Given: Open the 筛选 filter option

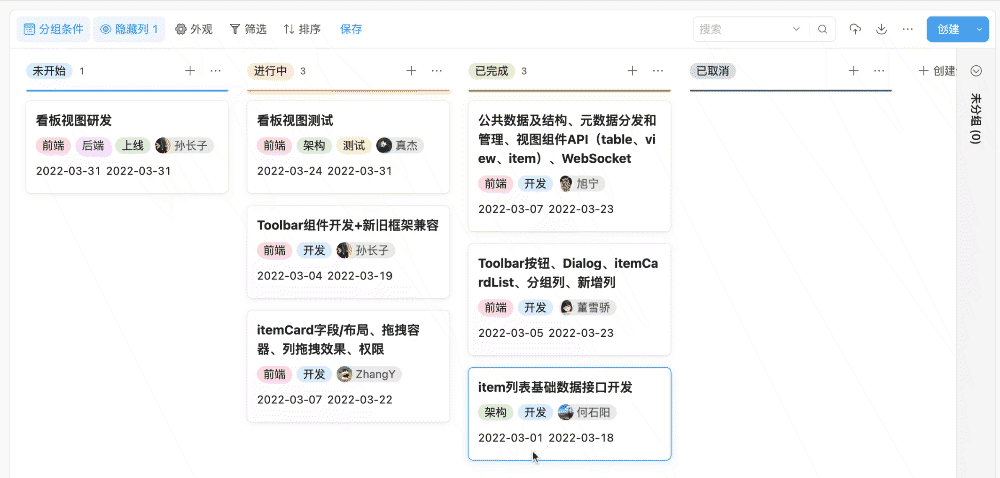Looking at the screenshot, I should click(248, 29).
